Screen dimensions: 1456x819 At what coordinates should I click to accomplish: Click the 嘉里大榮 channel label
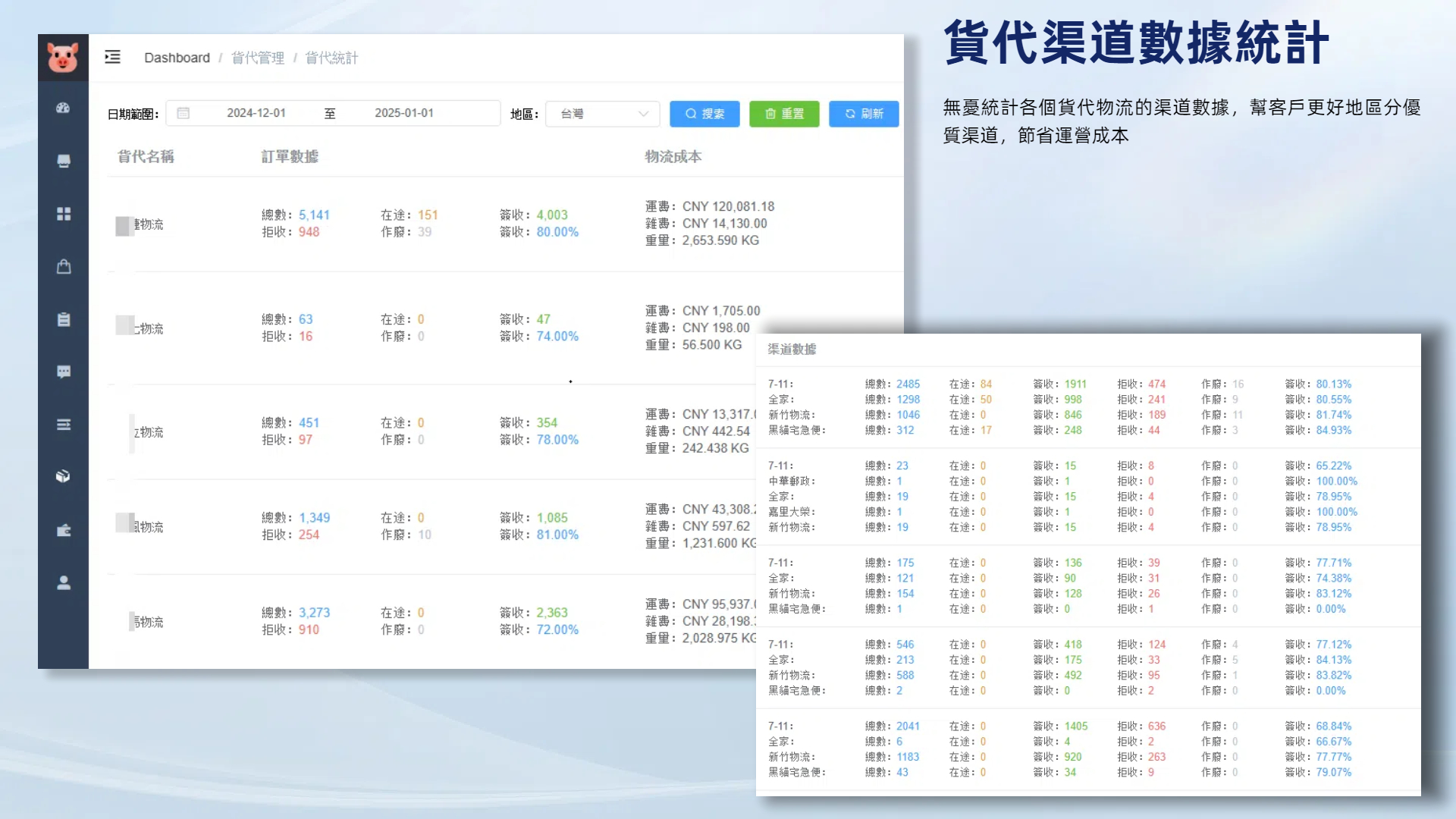click(792, 512)
